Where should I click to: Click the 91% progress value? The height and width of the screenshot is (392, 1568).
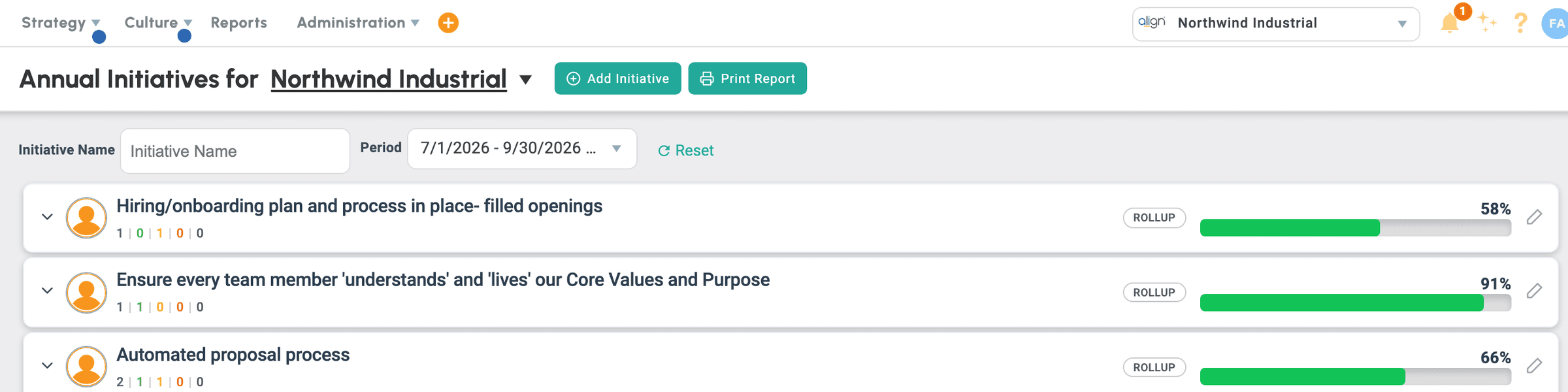tap(1495, 284)
